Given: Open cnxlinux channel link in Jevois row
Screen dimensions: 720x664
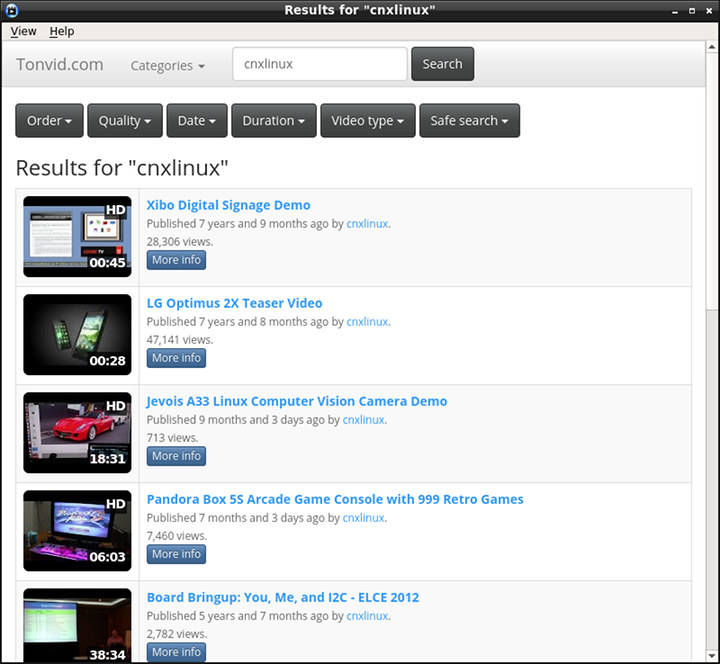Looking at the screenshot, I should point(364,420).
